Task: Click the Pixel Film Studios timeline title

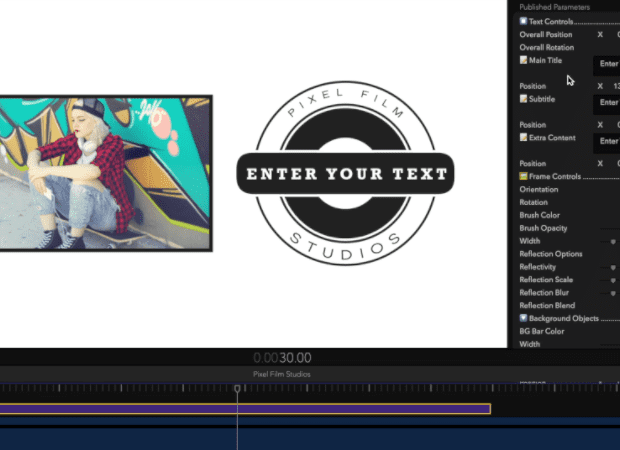Action: [282, 374]
